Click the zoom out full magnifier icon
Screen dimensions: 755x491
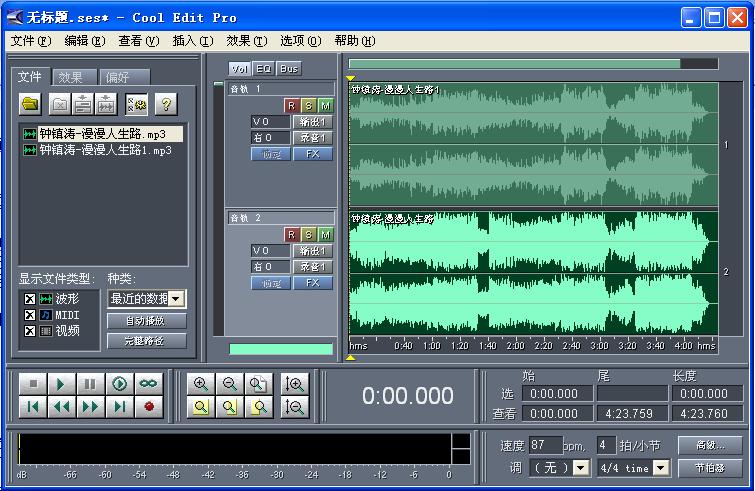point(259,384)
